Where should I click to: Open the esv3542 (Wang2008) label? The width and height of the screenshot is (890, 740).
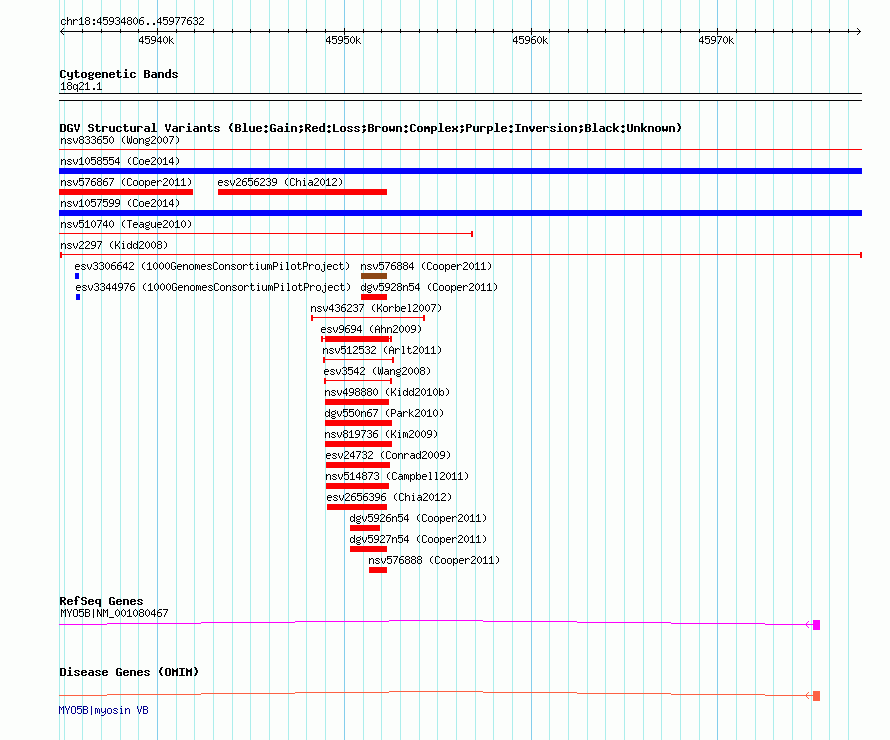pos(377,371)
